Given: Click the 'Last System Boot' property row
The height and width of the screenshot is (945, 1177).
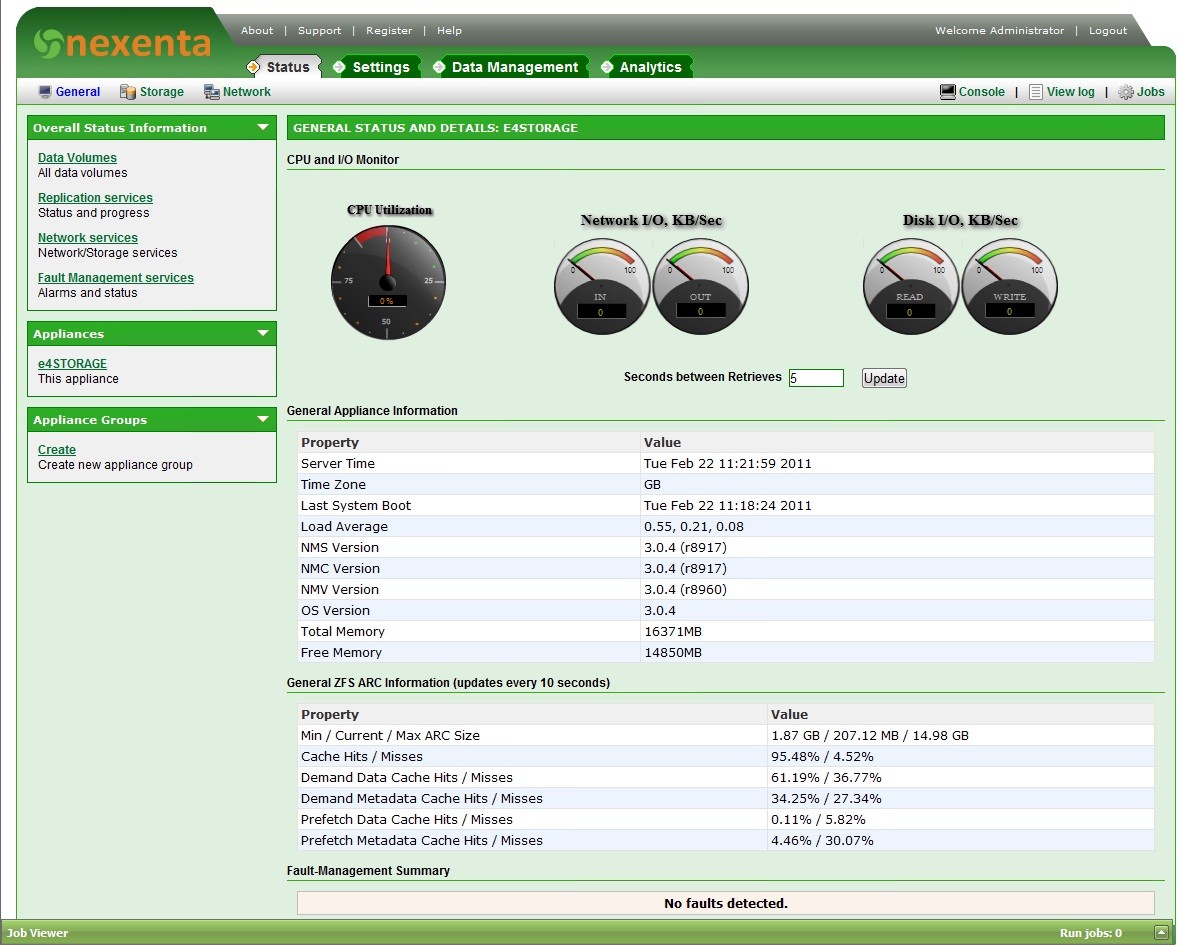Looking at the screenshot, I should coord(727,505).
